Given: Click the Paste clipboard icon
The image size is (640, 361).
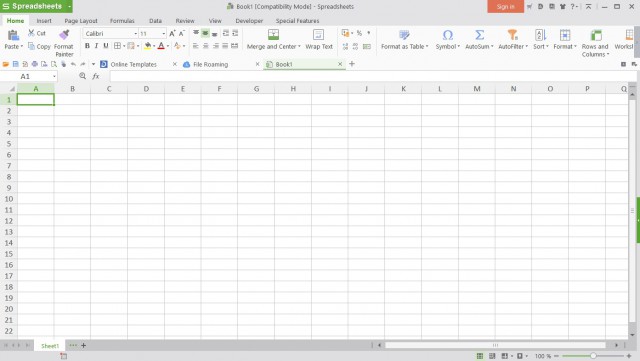Looking at the screenshot, I should click(x=13, y=35).
